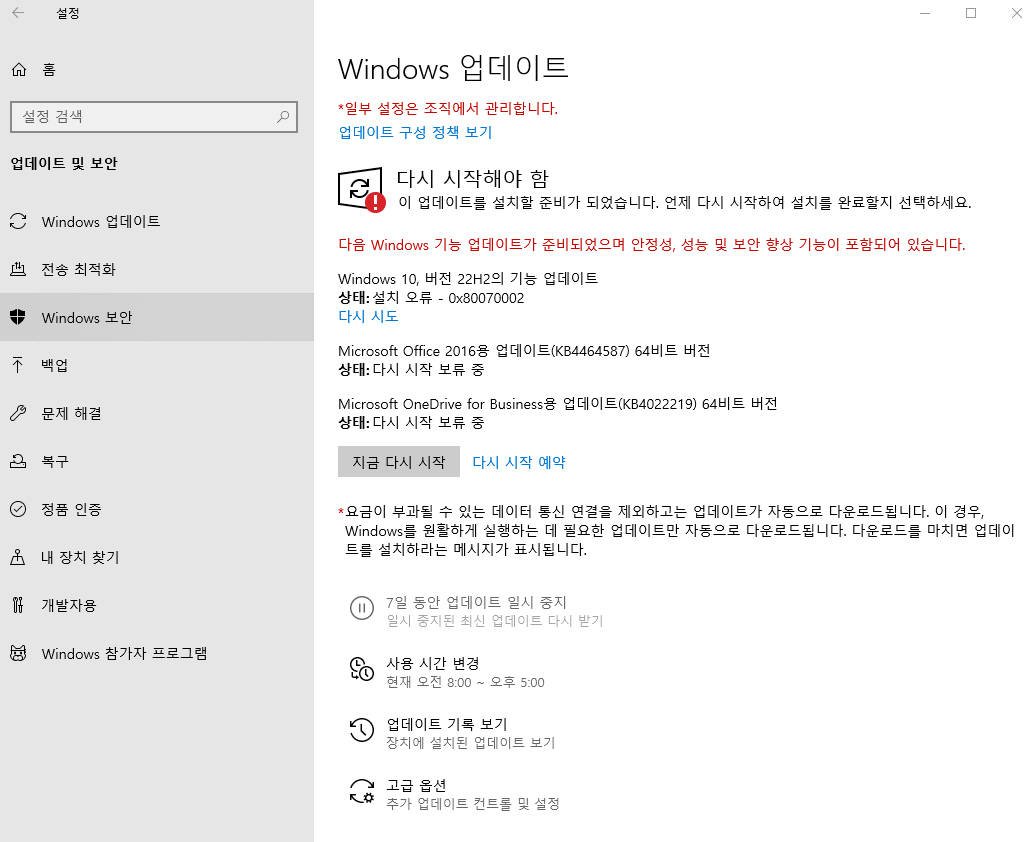Click the back arrow icon in title bar

[18, 12]
